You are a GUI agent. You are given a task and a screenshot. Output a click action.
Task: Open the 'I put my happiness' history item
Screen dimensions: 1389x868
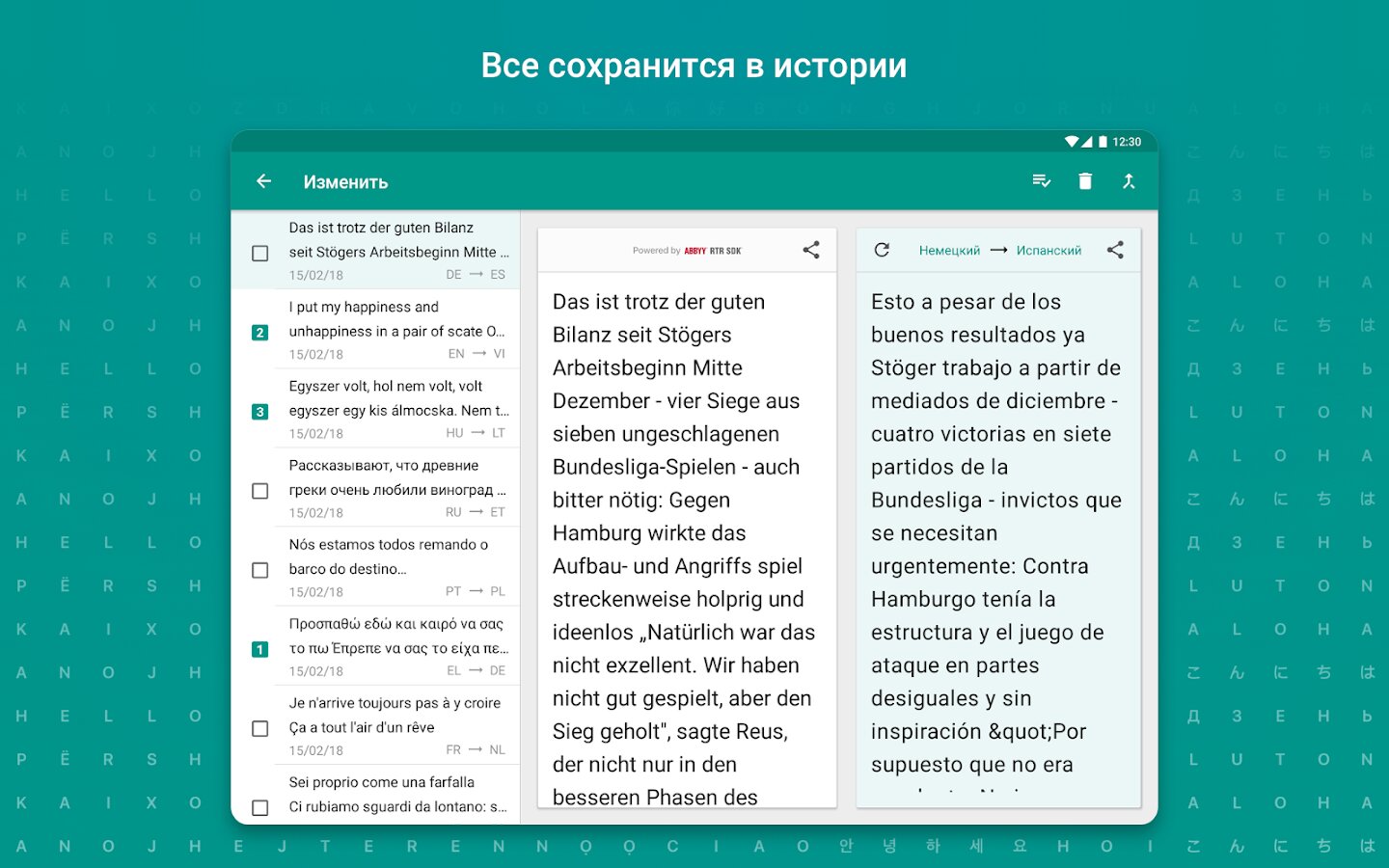click(x=395, y=329)
